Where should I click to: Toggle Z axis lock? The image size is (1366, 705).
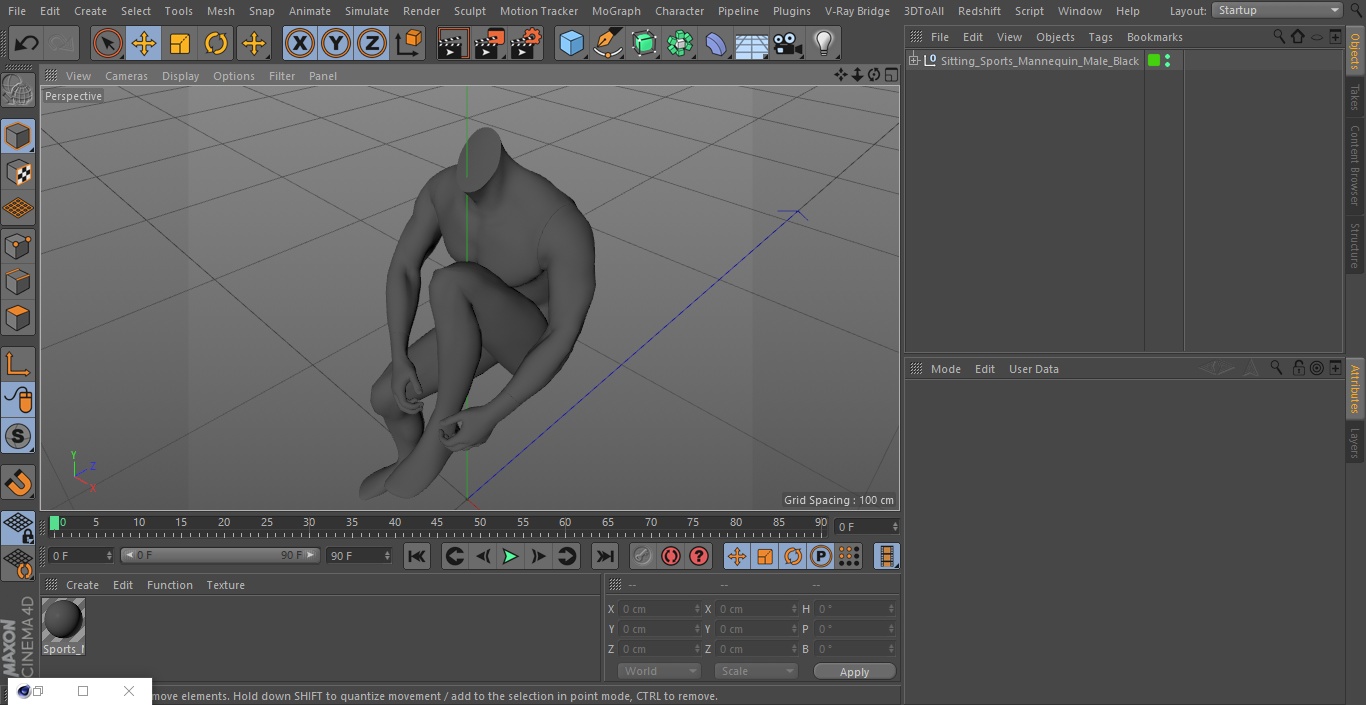pyautogui.click(x=372, y=44)
